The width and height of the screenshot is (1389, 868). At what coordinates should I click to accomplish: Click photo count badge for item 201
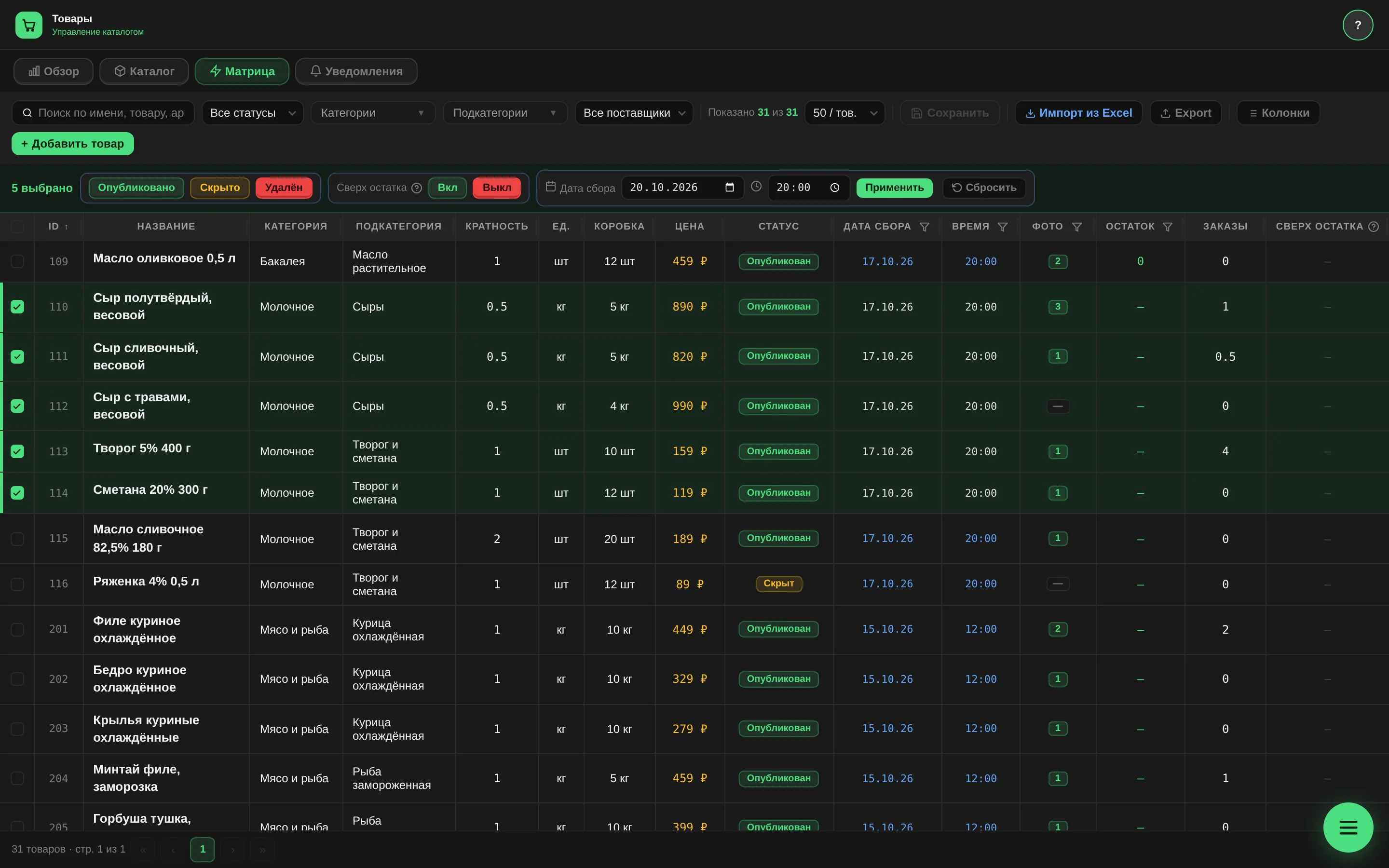point(1057,629)
